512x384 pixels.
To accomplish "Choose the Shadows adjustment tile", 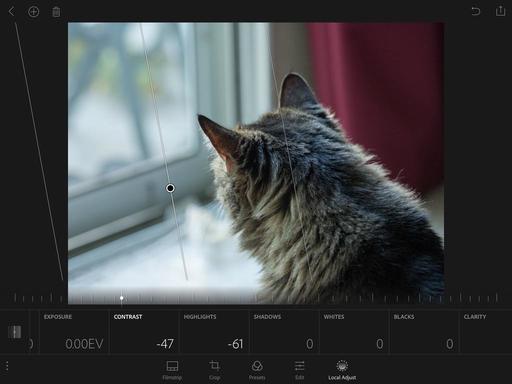I will tap(284, 332).
